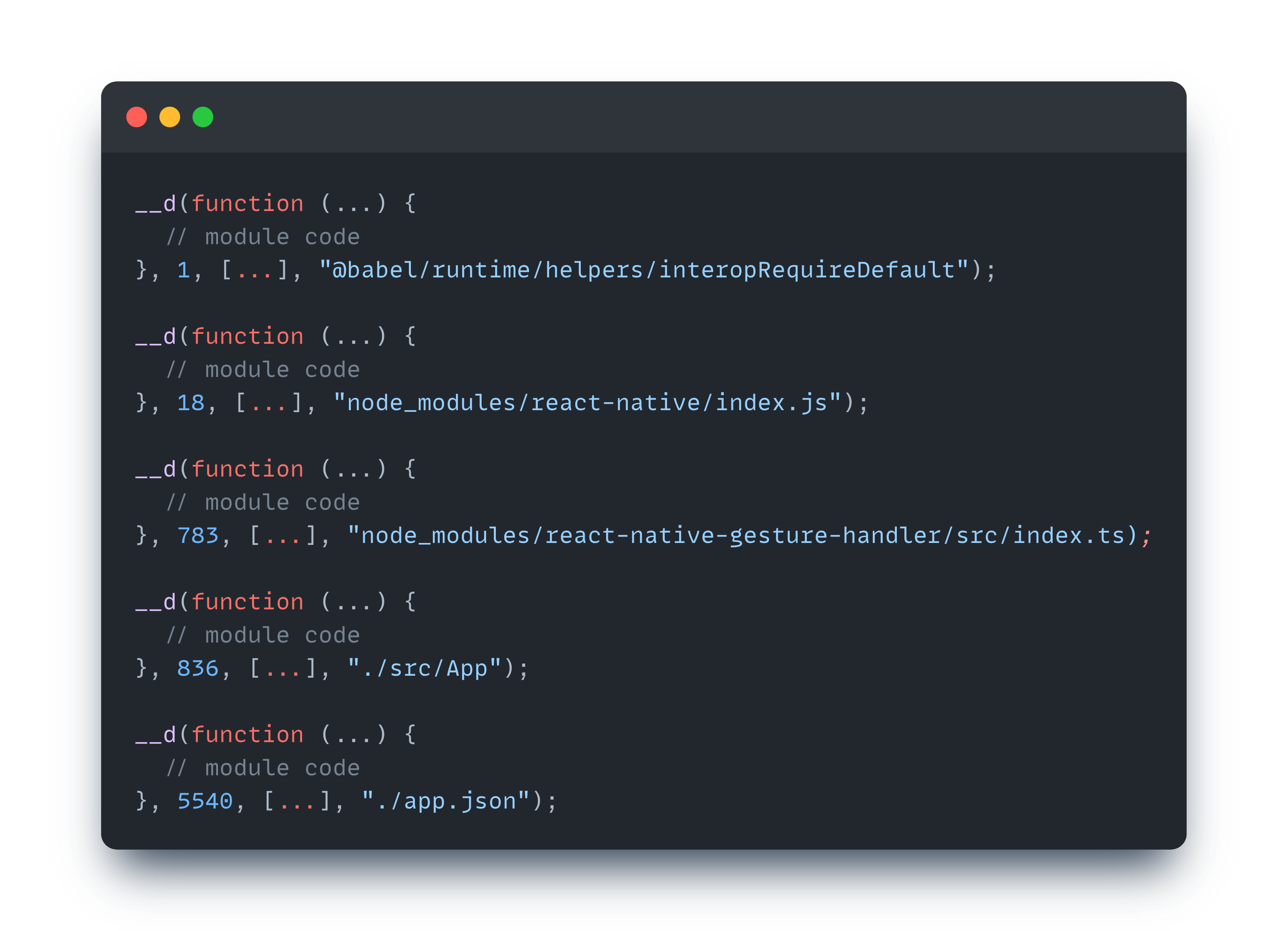Click the first module code comment
This screenshot has width=1288, height=931.
point(263,237)
